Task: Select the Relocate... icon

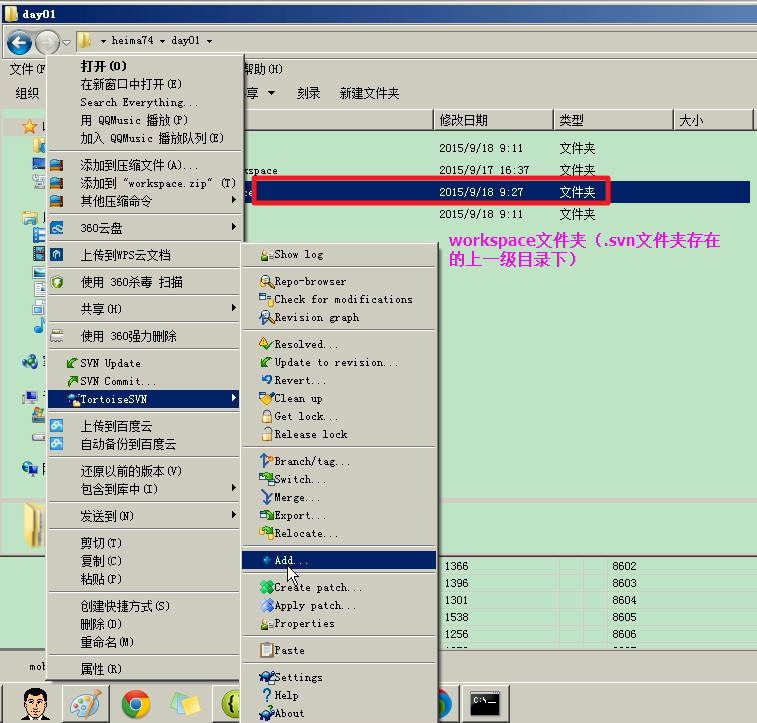Action: [x=266, y=533]
